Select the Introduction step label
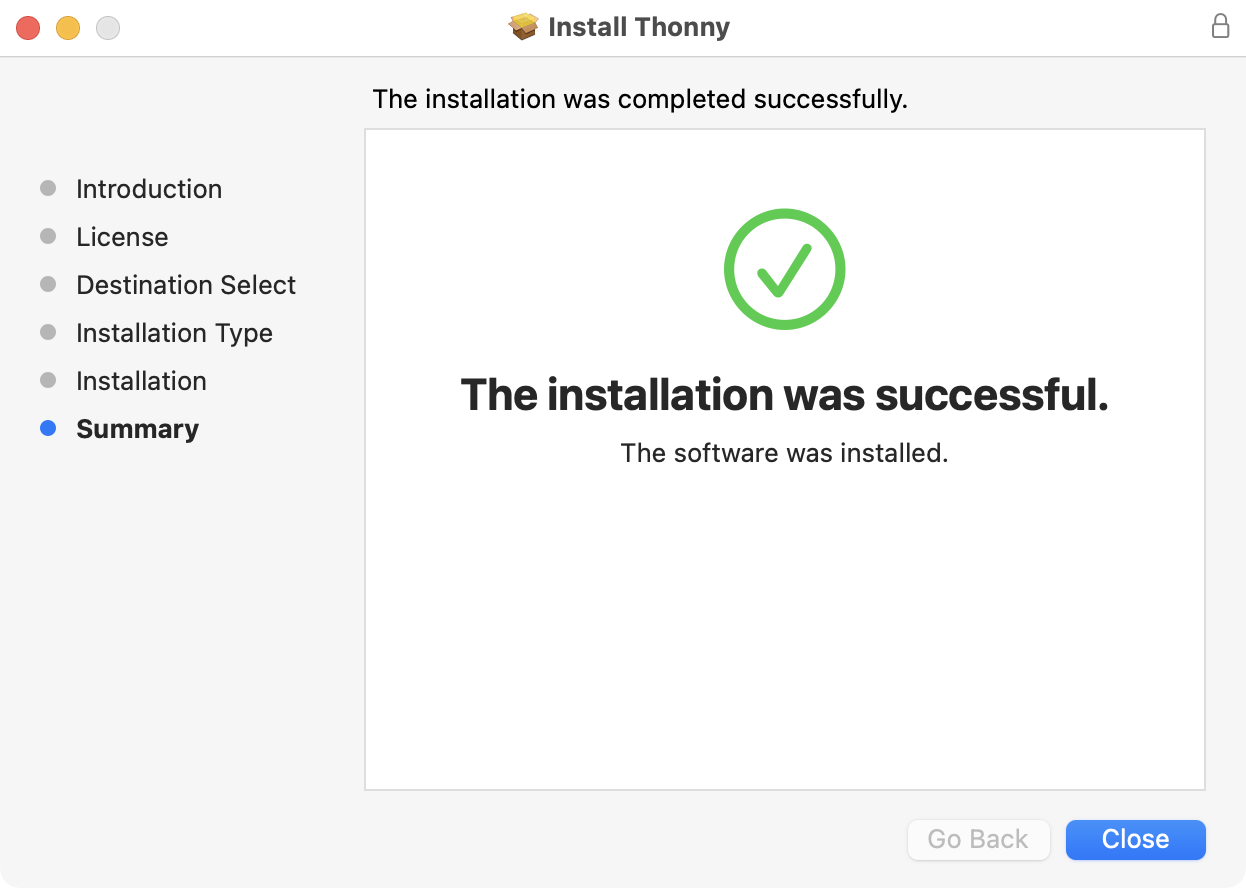 (x=149, y=189)
